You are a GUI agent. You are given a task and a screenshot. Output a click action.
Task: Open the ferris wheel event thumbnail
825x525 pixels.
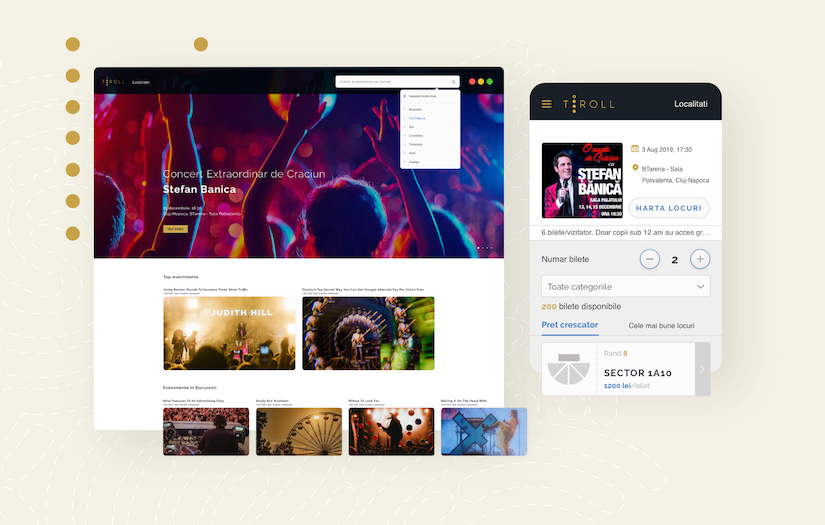pyautogui.click(x=299, y=431)
